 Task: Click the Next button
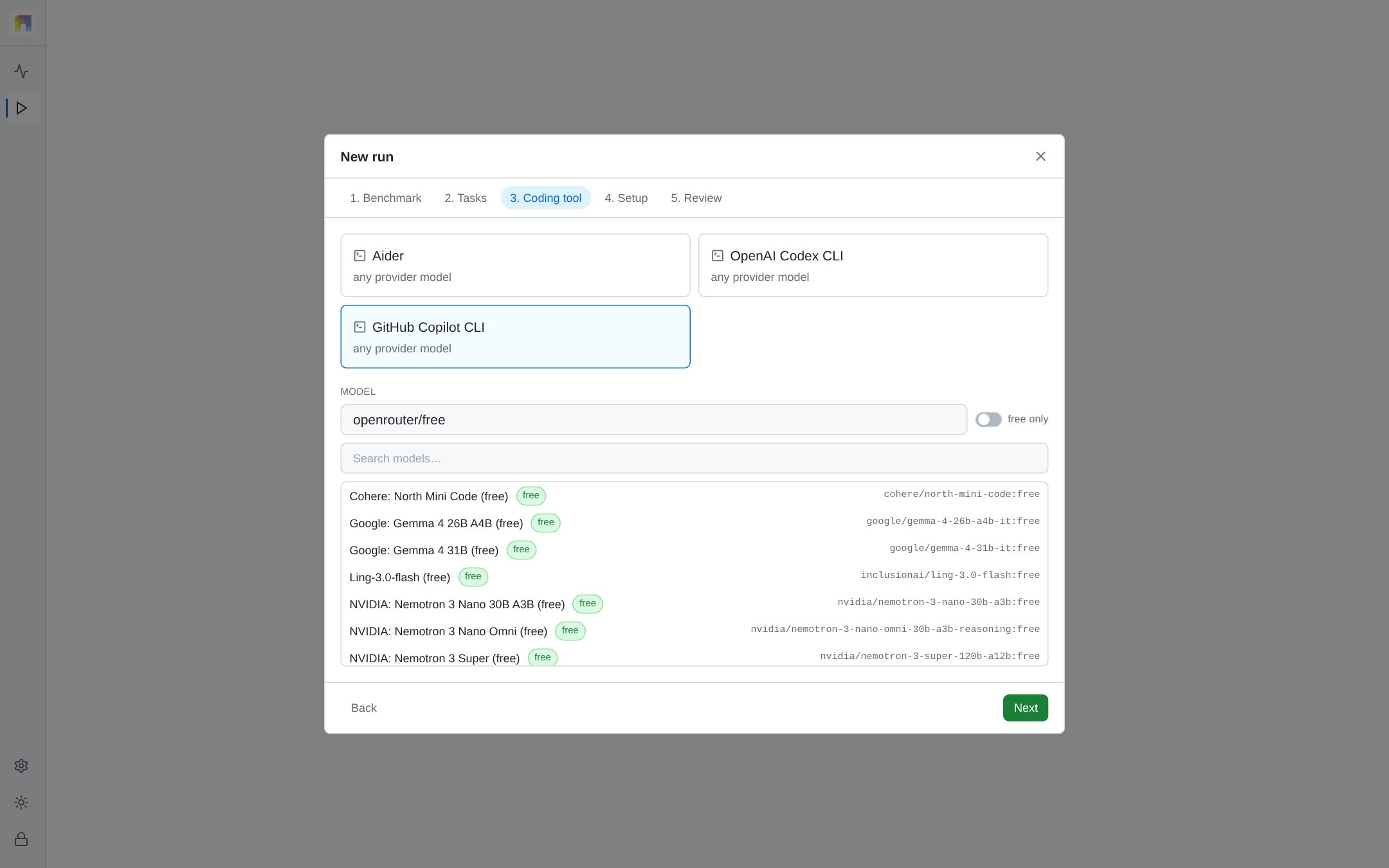1025,708
